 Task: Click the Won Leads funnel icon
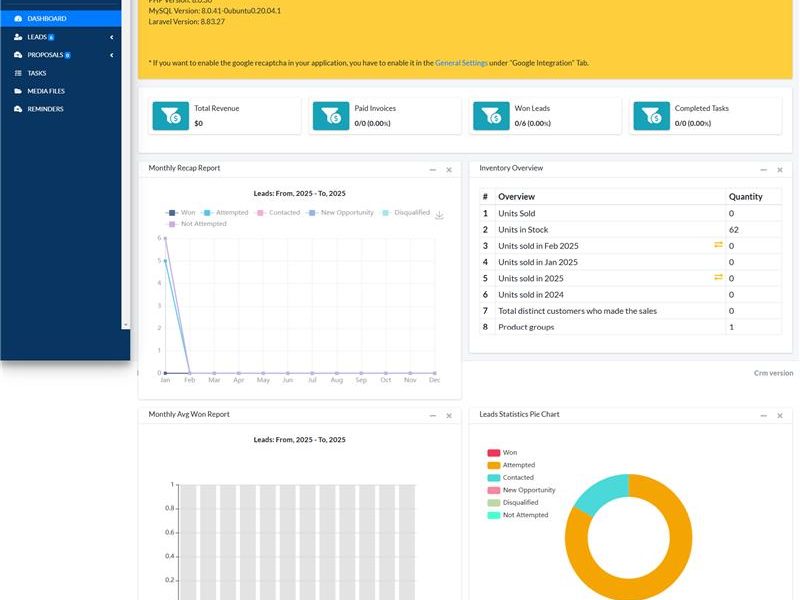[491, 116]
